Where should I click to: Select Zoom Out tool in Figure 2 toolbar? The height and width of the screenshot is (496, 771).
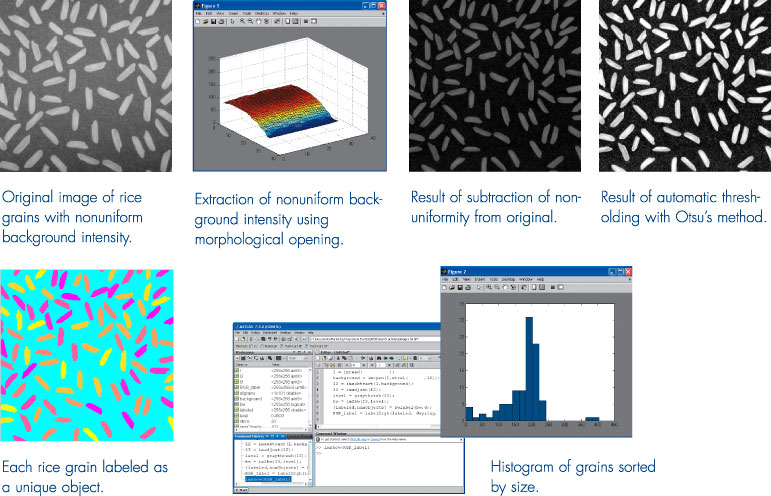497,288
